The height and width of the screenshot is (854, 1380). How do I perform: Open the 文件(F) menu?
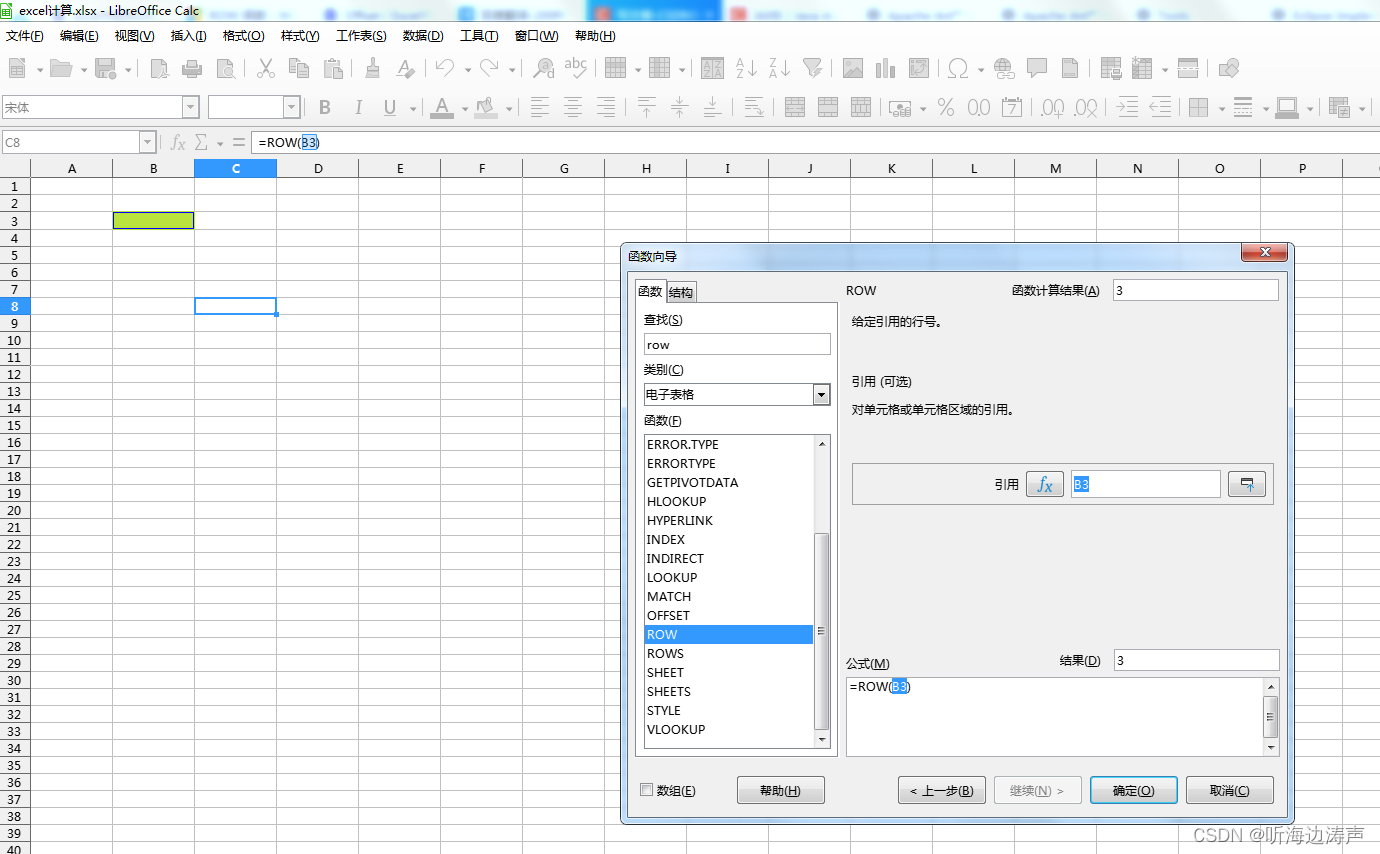(25, 36)
